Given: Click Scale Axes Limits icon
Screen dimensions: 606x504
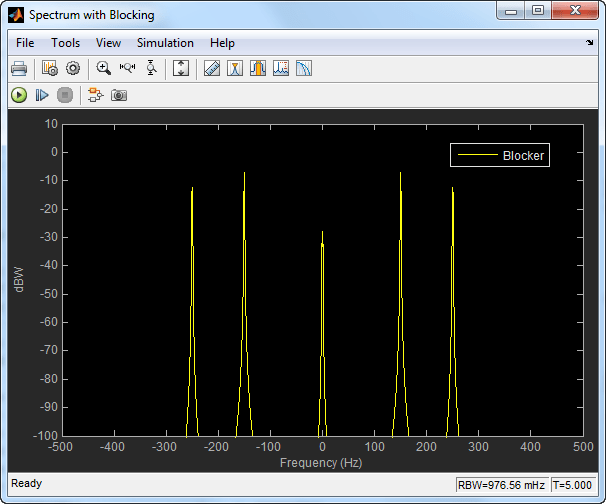Looking at the screenshot, I should pyautogui.click(x=181, y=69).
